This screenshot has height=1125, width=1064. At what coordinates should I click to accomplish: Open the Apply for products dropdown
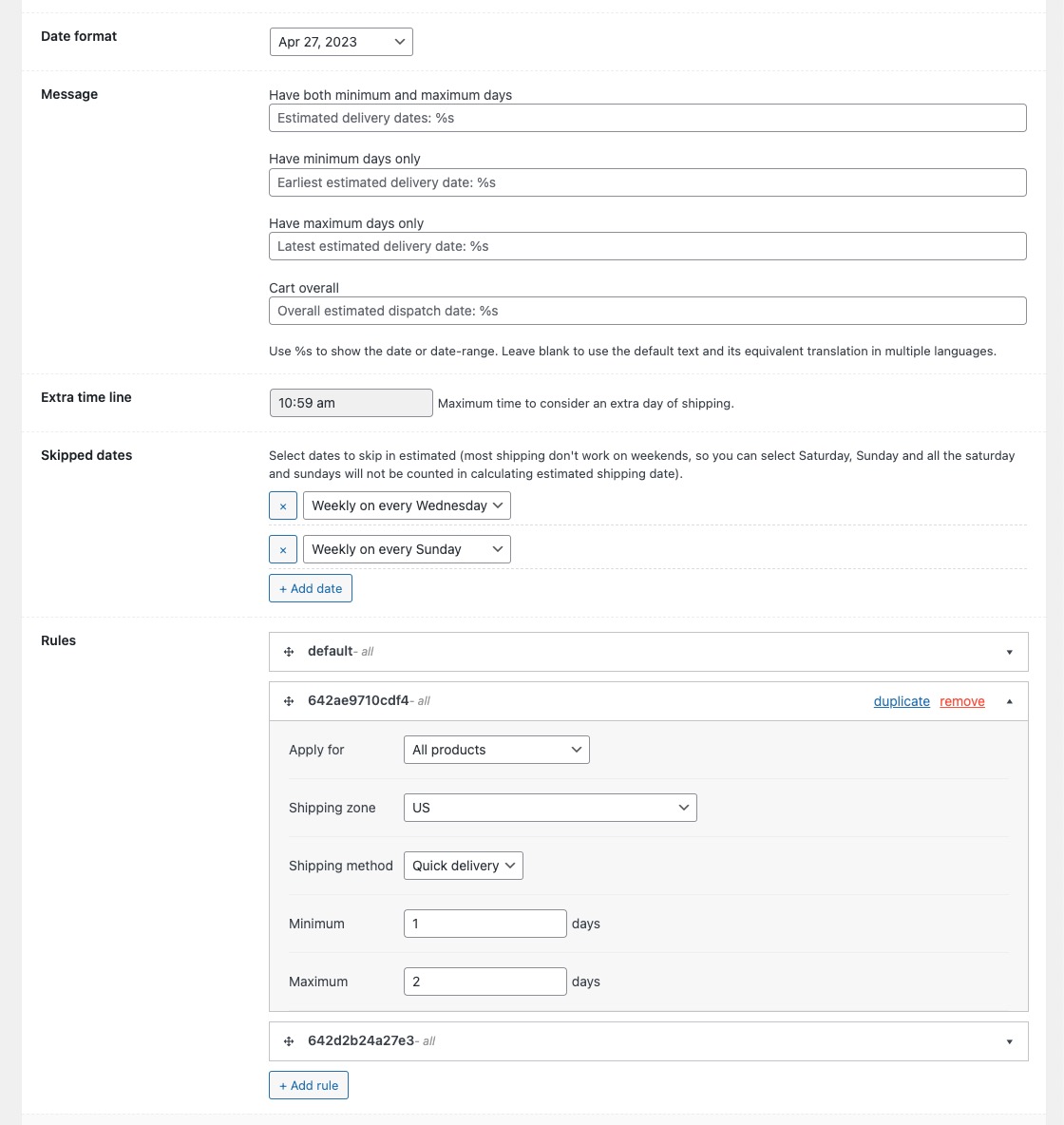496,750
